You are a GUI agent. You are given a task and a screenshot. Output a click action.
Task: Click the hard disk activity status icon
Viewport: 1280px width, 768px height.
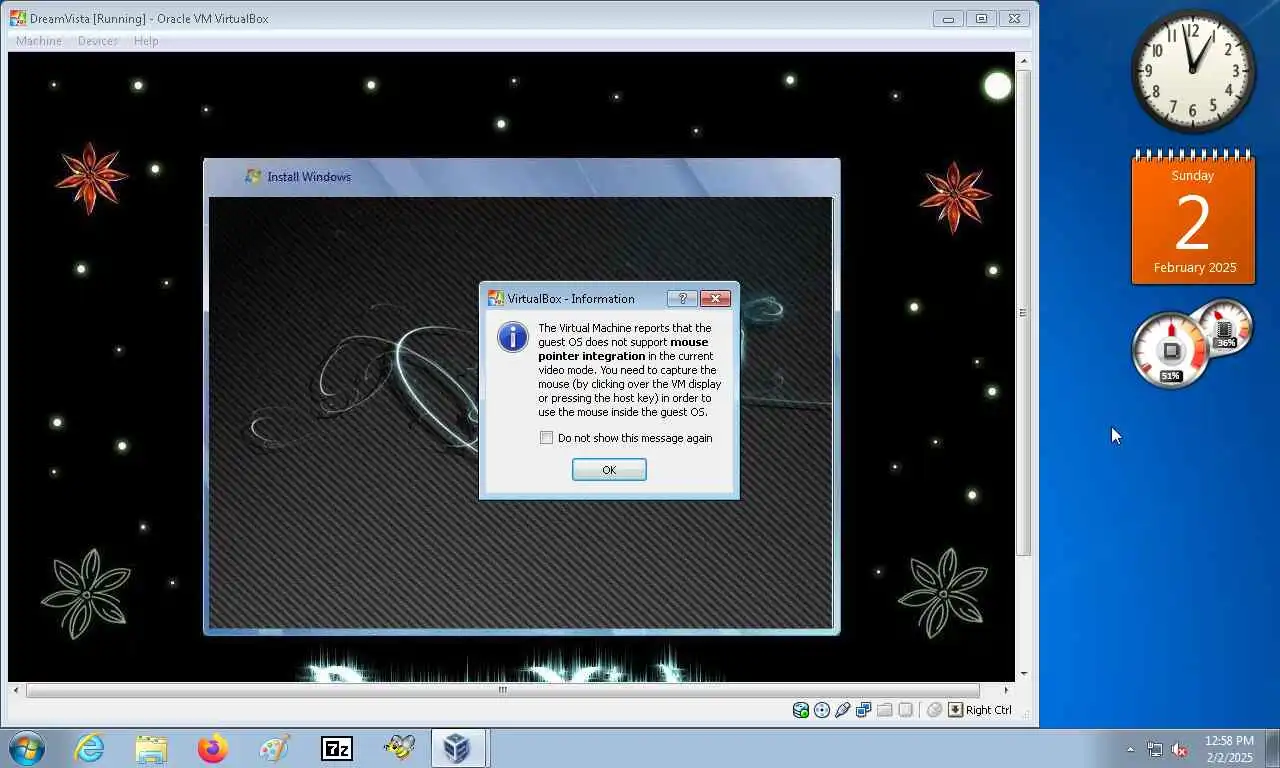point(801,710)
